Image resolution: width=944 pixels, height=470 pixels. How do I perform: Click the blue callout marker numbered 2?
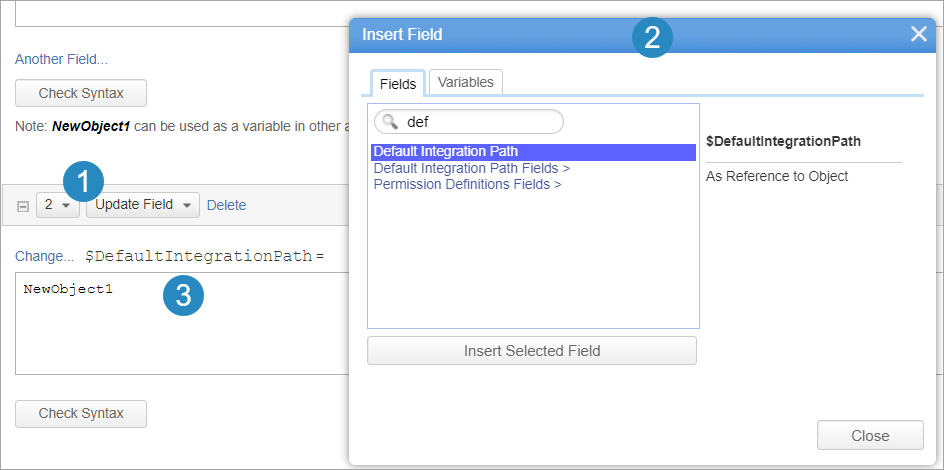tap(652, 38)
